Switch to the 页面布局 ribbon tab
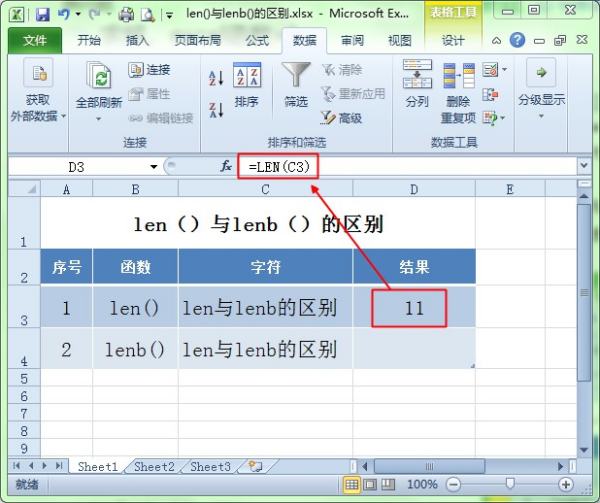The height and width of the screenshot is (503, 600). 197,40
